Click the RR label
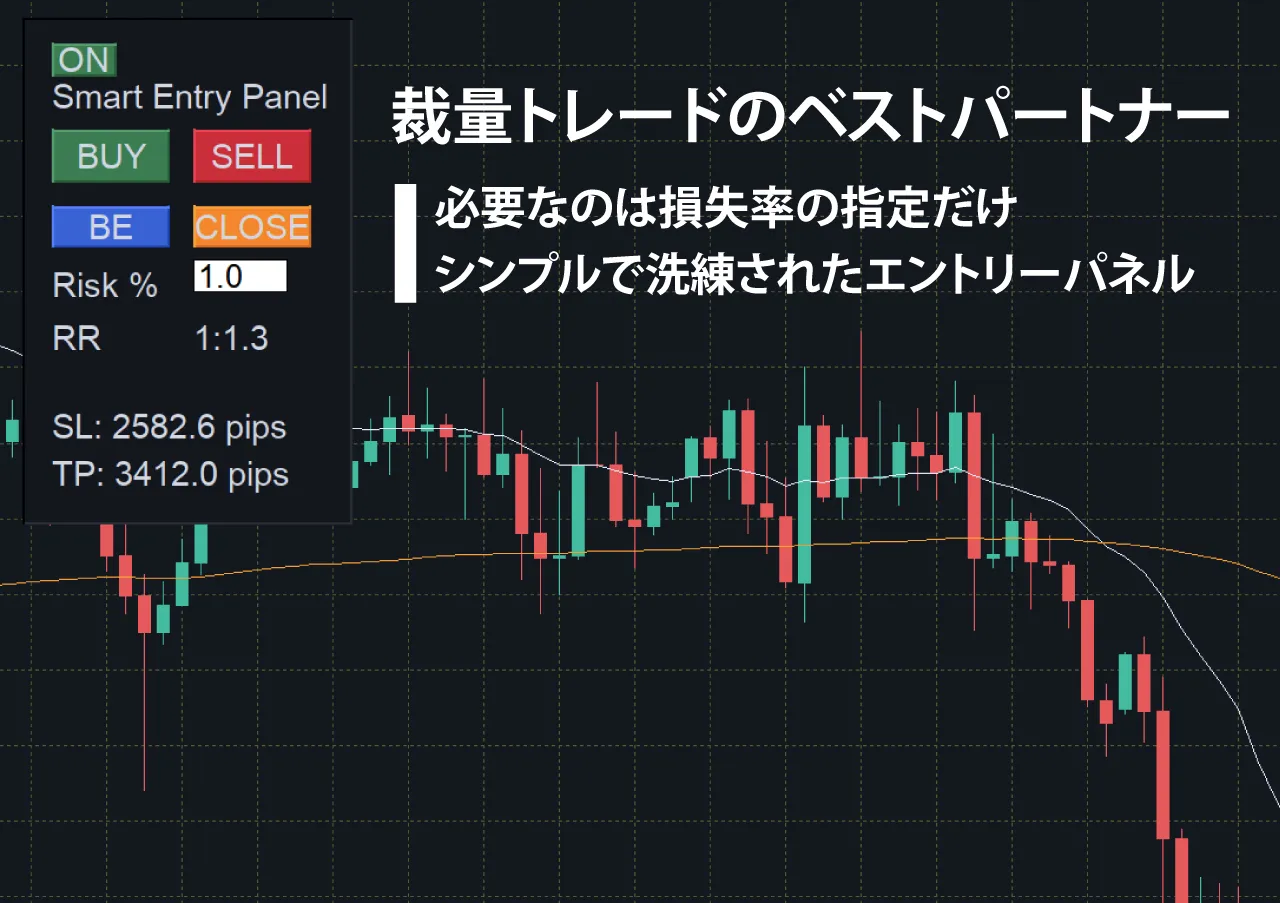The width and height of the screenshot is (1280, 903). [77, 338]
